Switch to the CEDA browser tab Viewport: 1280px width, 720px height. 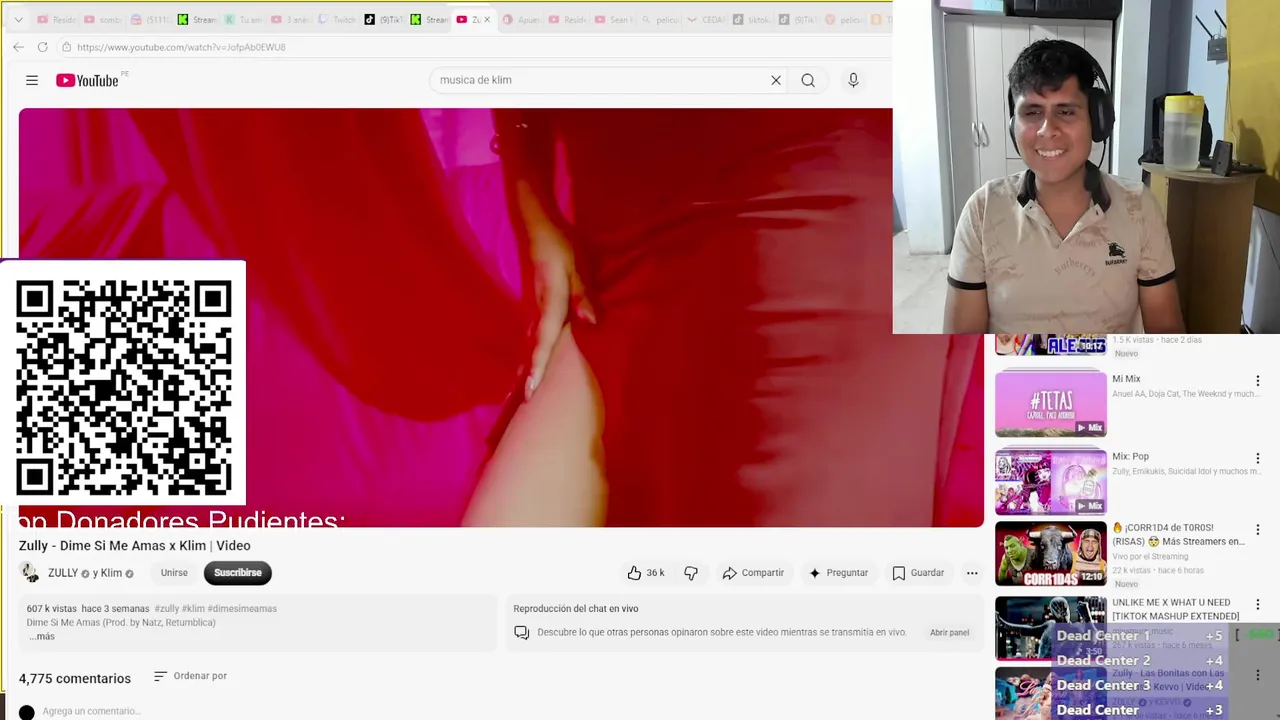[x=705, y=20]
